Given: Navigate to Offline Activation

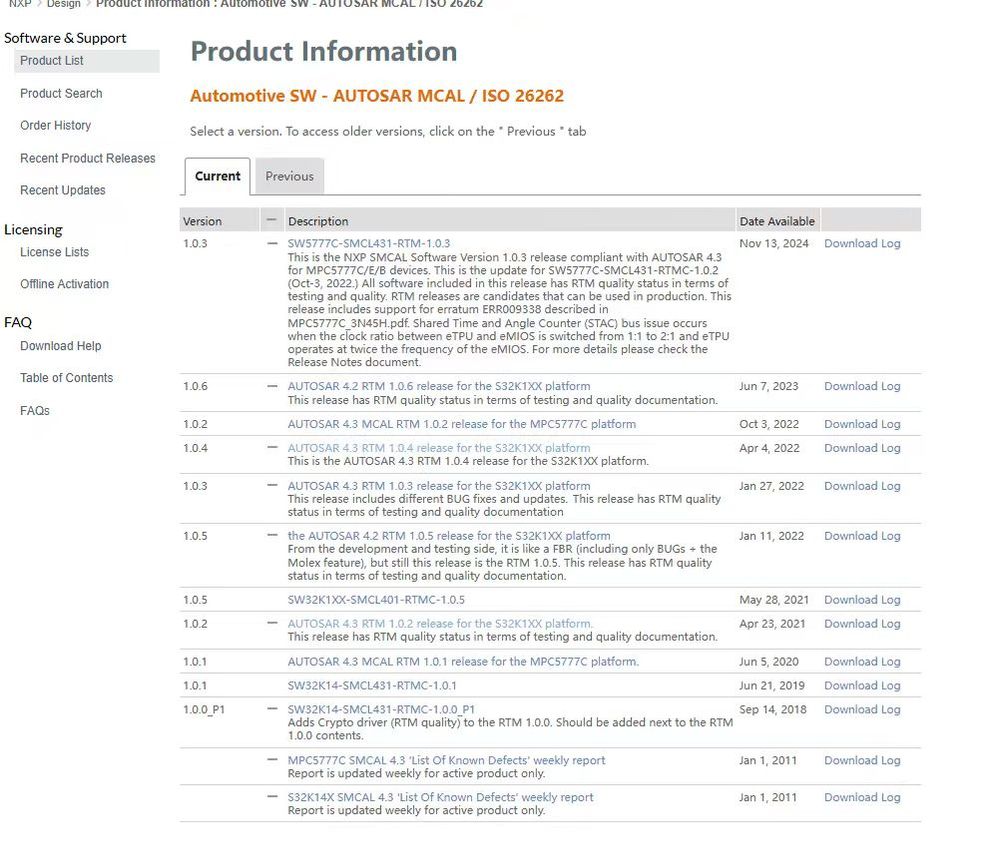Looking at the screenshot, I should (64, 284).
